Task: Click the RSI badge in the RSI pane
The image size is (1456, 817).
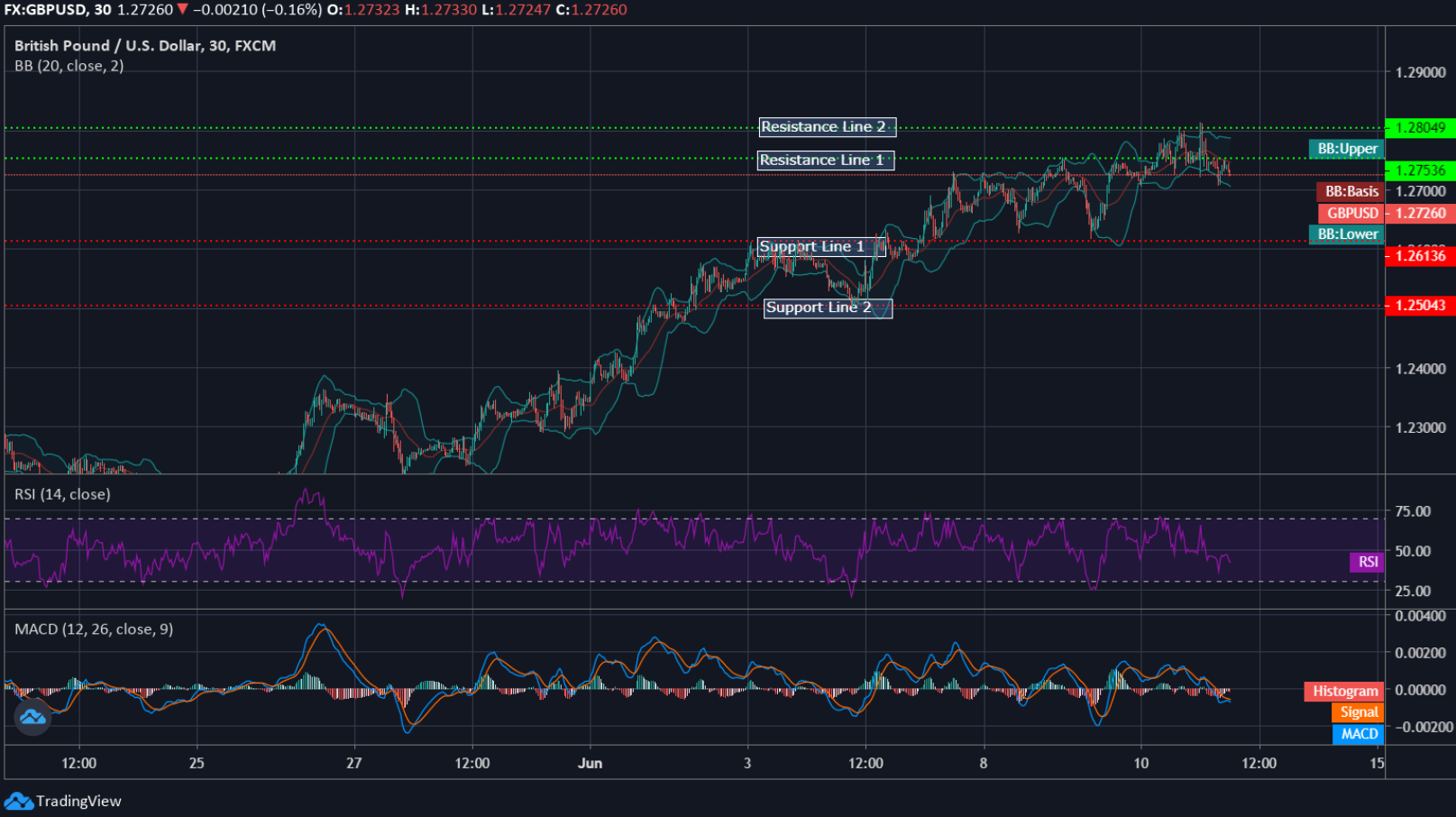Action: coord(1367,562)
